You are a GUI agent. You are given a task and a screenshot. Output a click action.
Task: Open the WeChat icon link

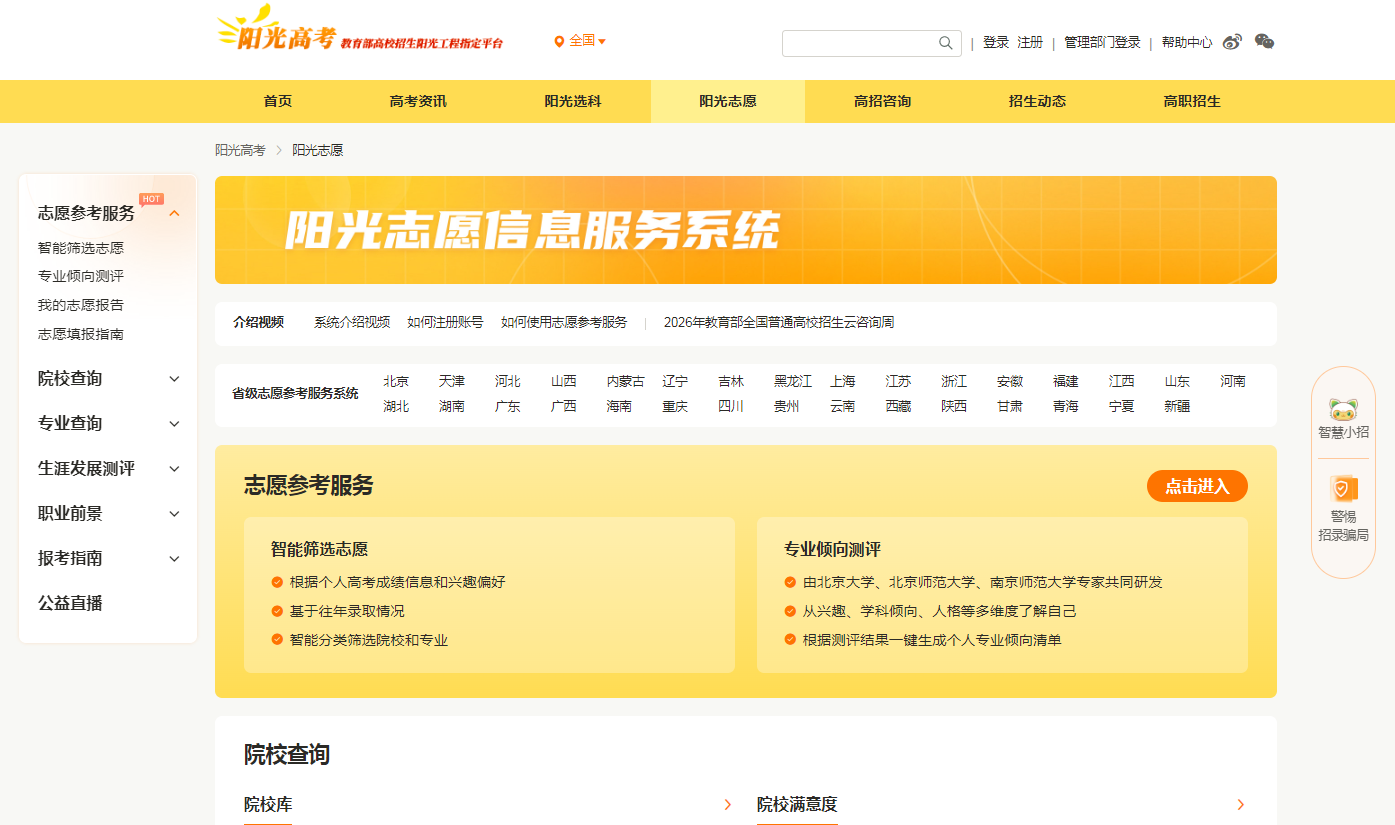click(1264, 42)
